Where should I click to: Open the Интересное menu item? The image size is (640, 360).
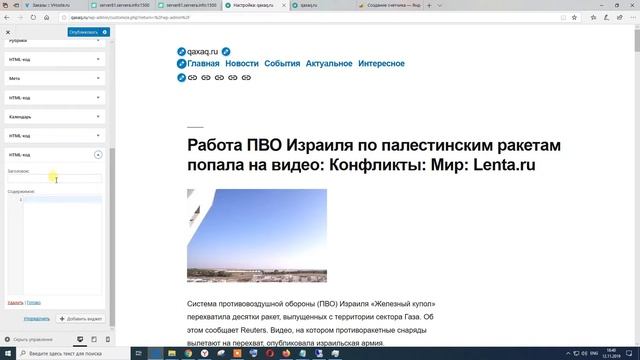[381, 64]
